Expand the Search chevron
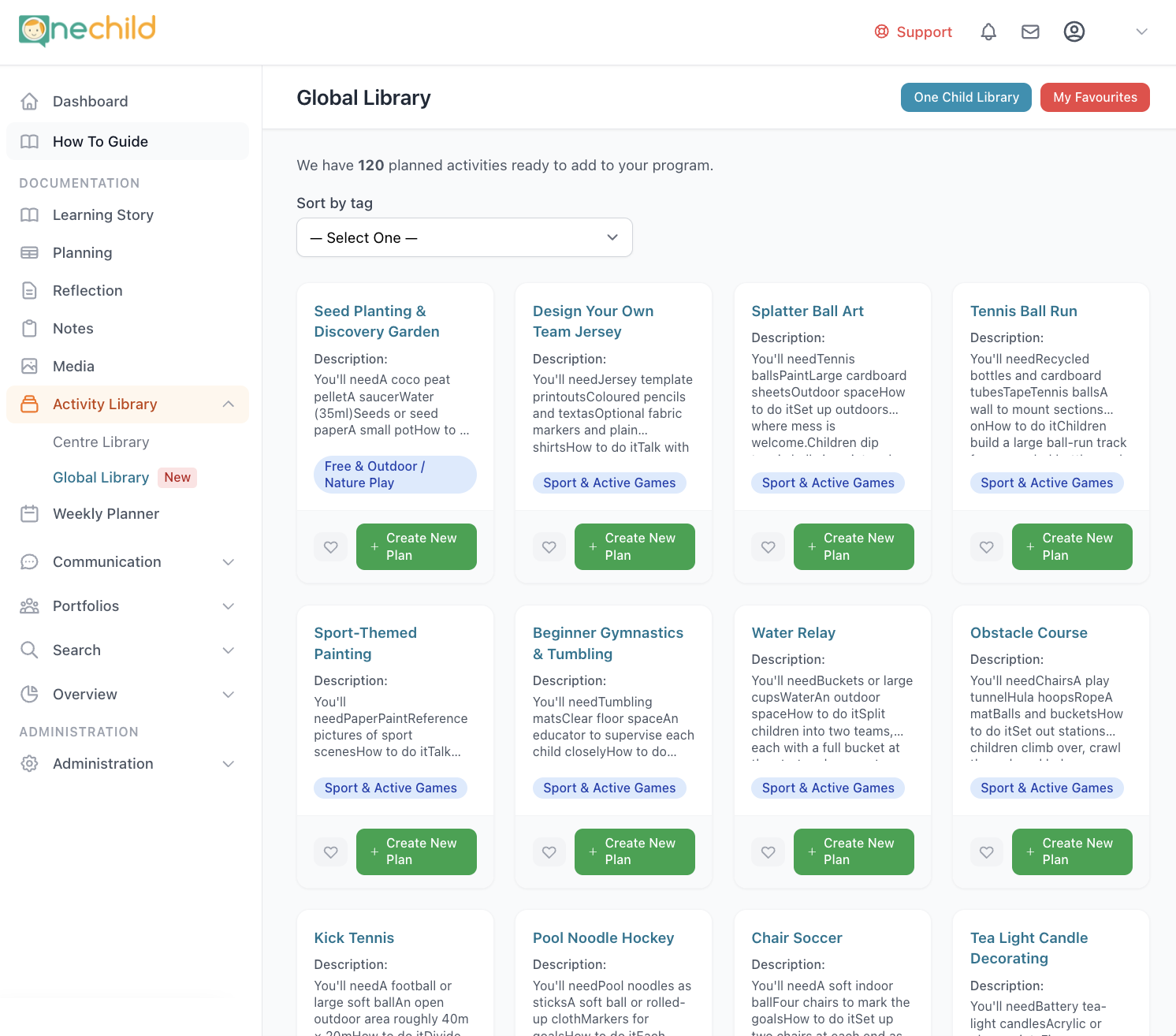The image size is (1176, 1036). click(x=229, y=650)
